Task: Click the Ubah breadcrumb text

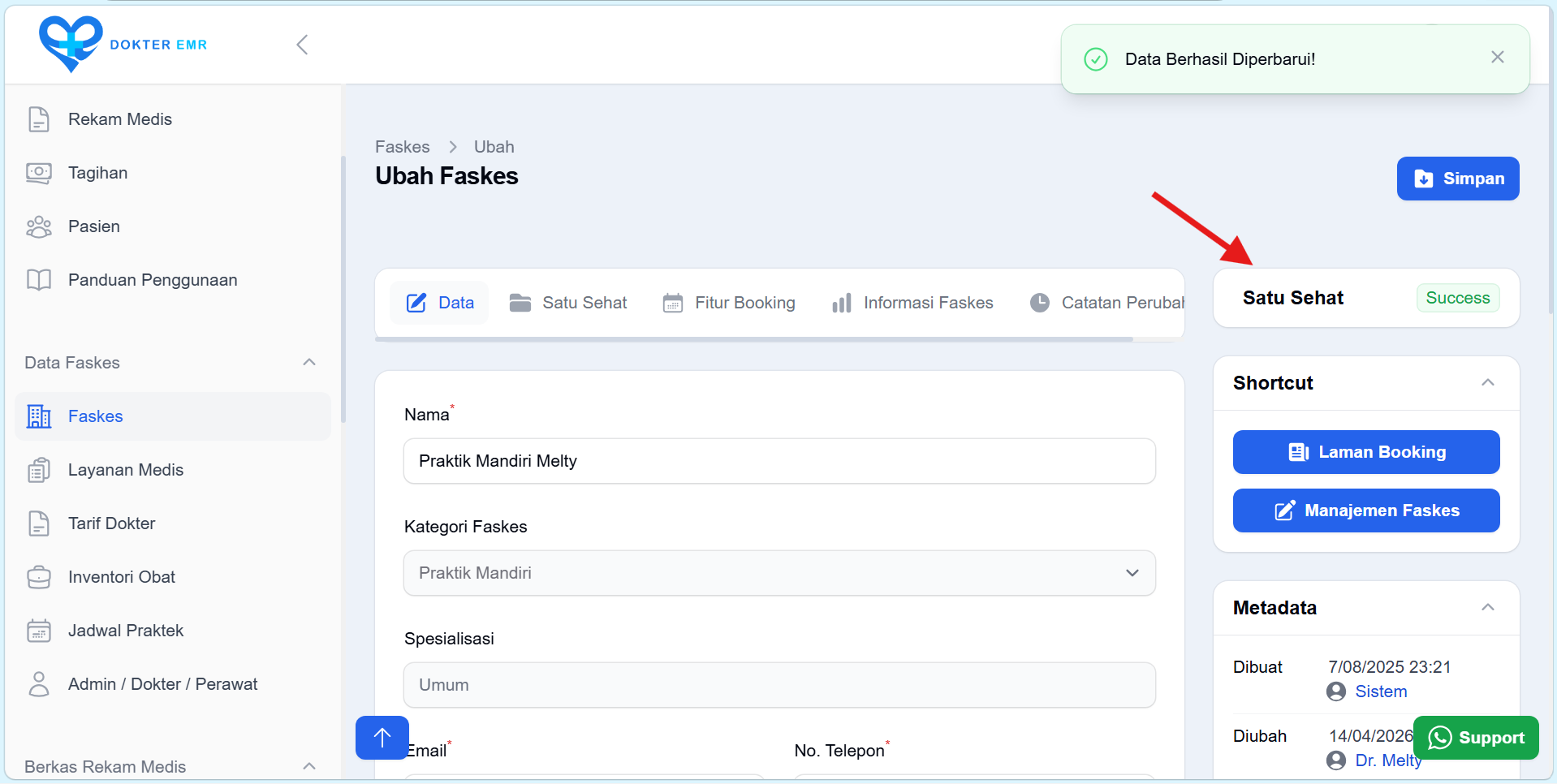Action: coord(494,147)
